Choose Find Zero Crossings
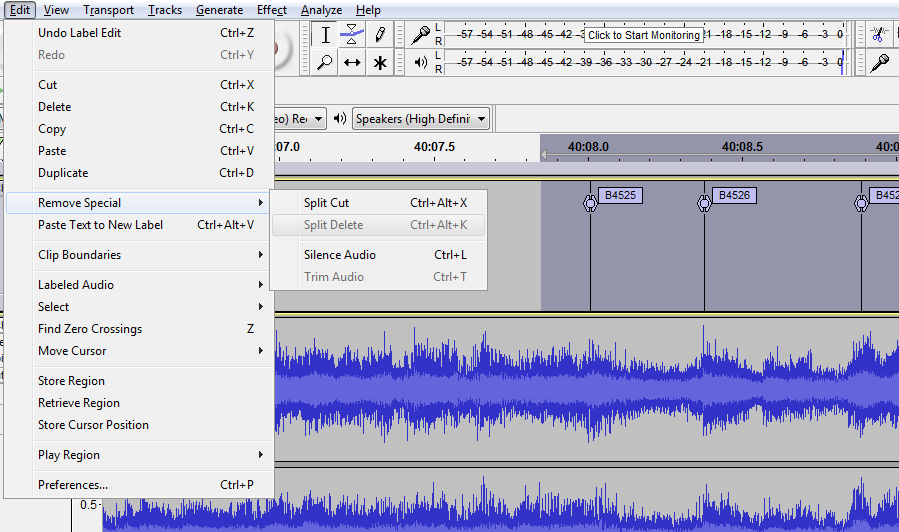The height and width of the screenshot is (532, 899). (x=138, y=329)
